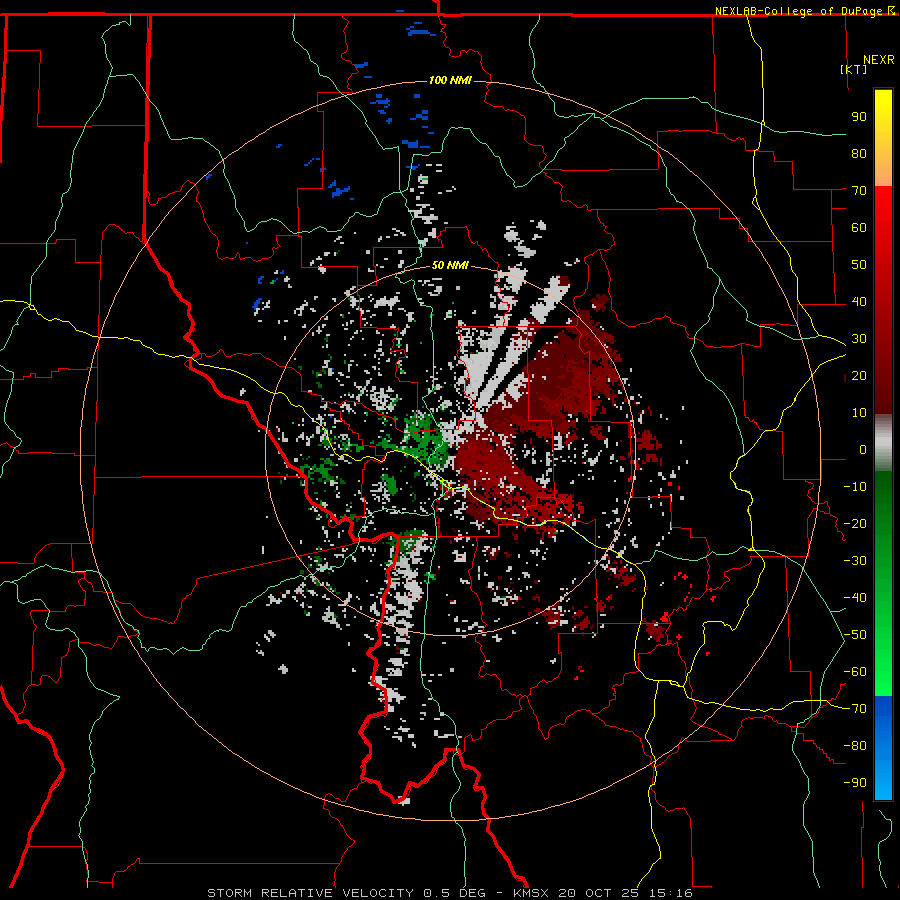Click the -40 value on velocity scale
Screen dimensions: 900x900
point(855,598)
